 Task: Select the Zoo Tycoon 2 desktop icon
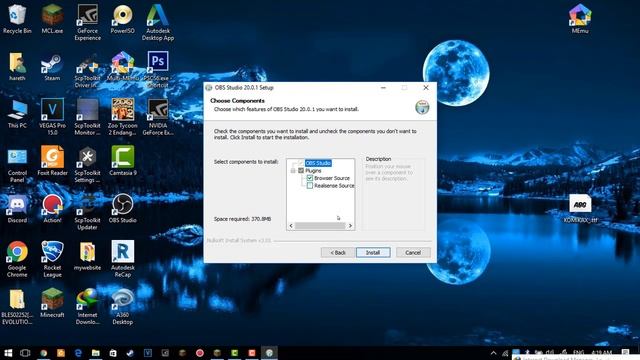[x=122, y=117]
